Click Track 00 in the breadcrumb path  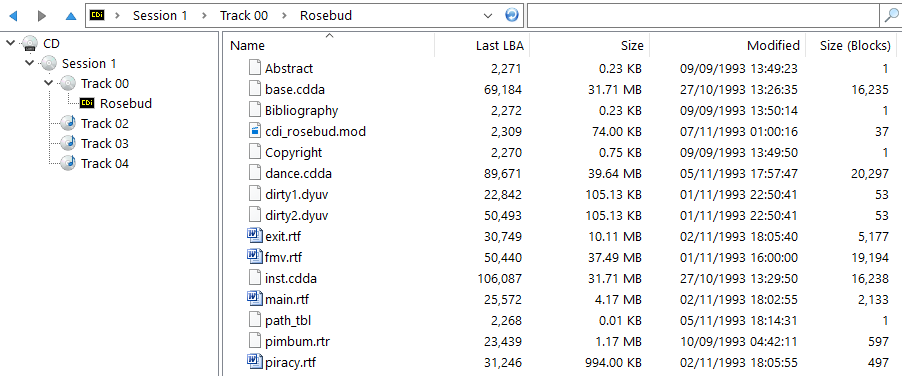click(x=244, y=16)
